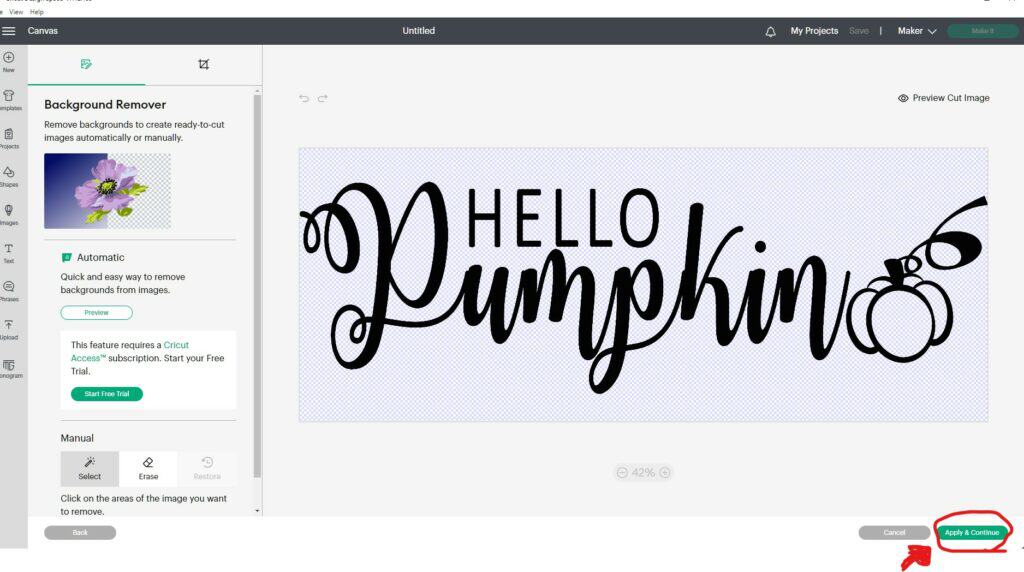Viewport: 1024px width, 572px height.
Task: Open the Upload panel
Action: point(9,329)
